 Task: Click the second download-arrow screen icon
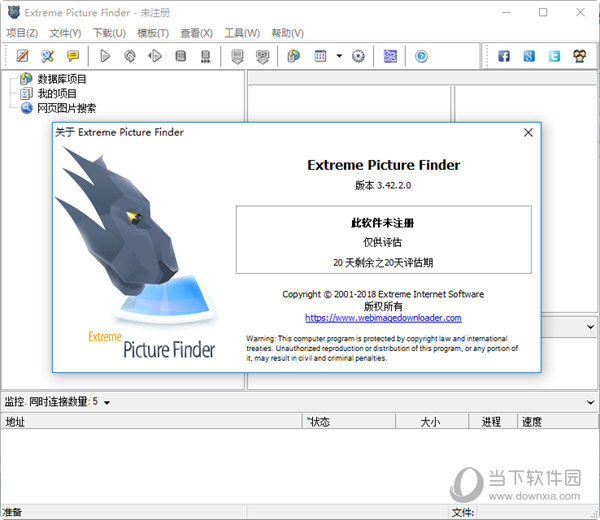click(262, 57)
